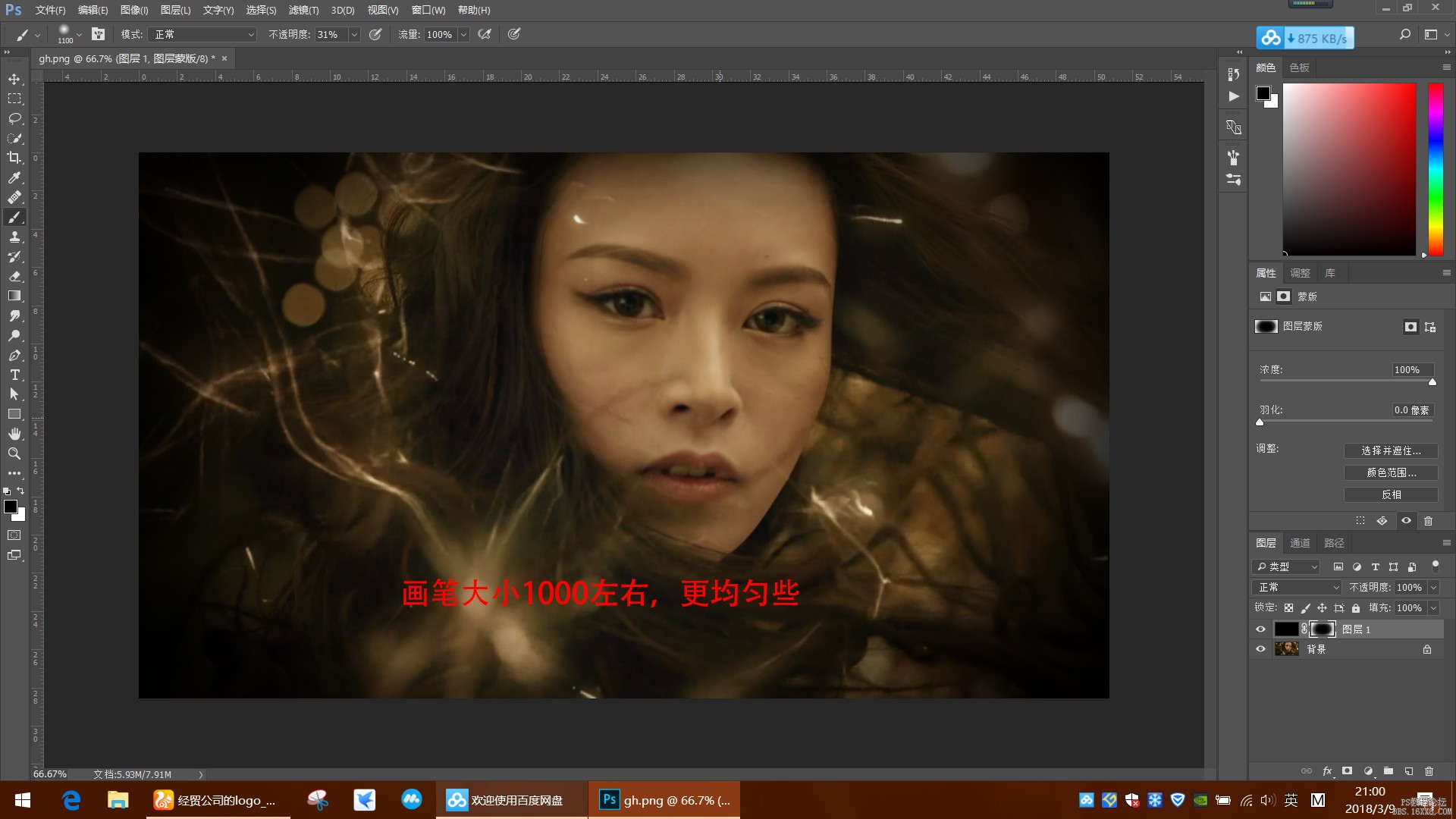Screen dimensions: 1456x819
Task: Toggle lock all padlock in Layers
Action: [x=1356, y=608]
